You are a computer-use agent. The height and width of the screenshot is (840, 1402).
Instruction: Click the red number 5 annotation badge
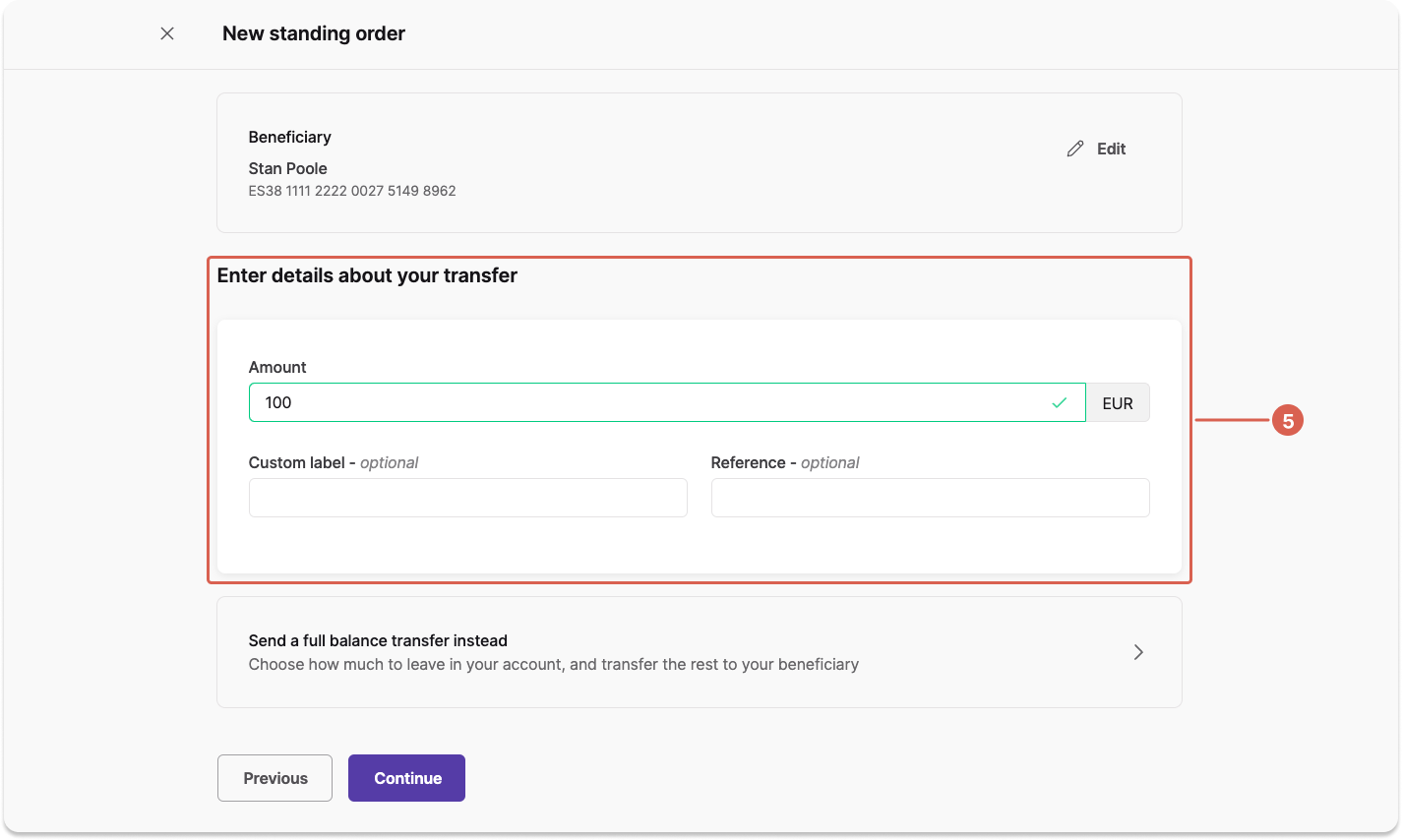[1287, 421]
